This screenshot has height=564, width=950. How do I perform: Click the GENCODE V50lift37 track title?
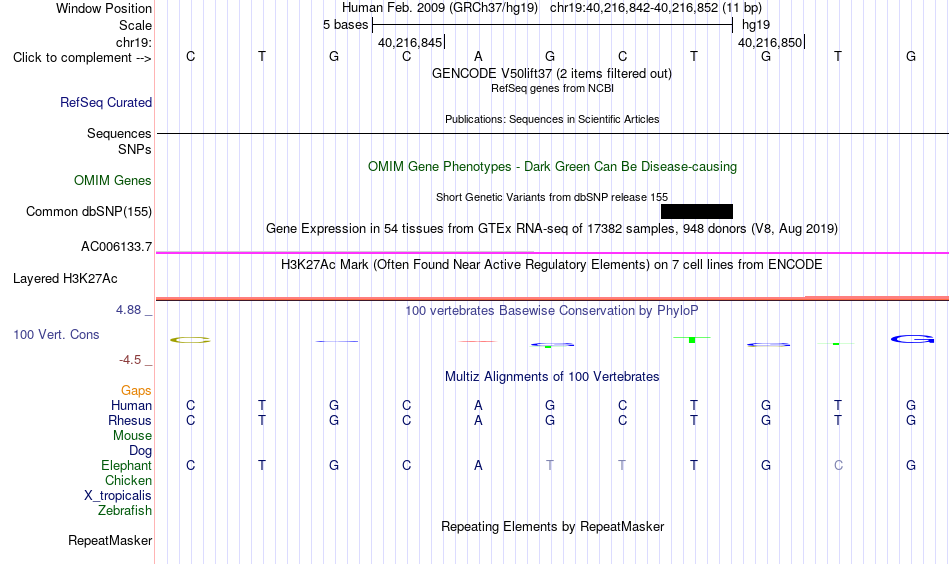pyautogui.click(x=551, y=73)
